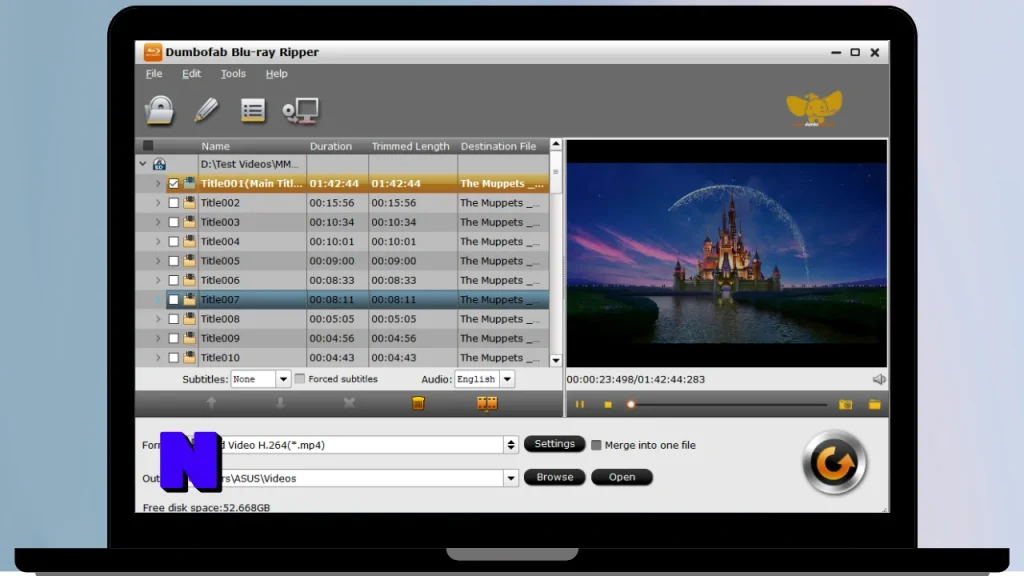Viewport: 1024px width, 576px height.
Task: Click the move up arrow icon
Action: 211,403
